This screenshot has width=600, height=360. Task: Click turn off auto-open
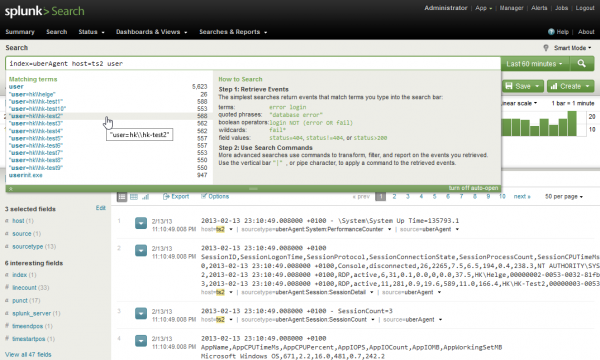point(473,188)
